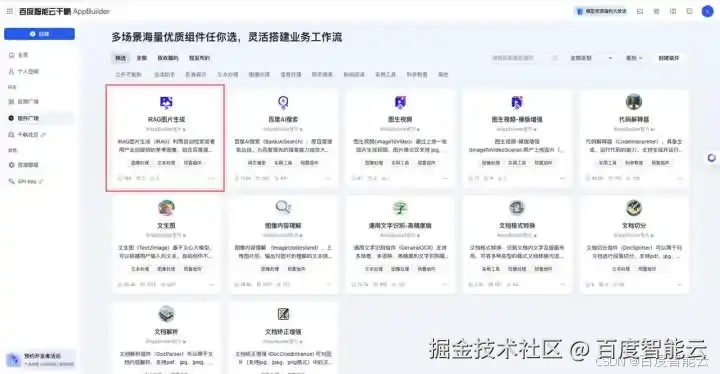Open API Key in the sidebar
Viewport: 720px width, 374px height.
[26, 181]
